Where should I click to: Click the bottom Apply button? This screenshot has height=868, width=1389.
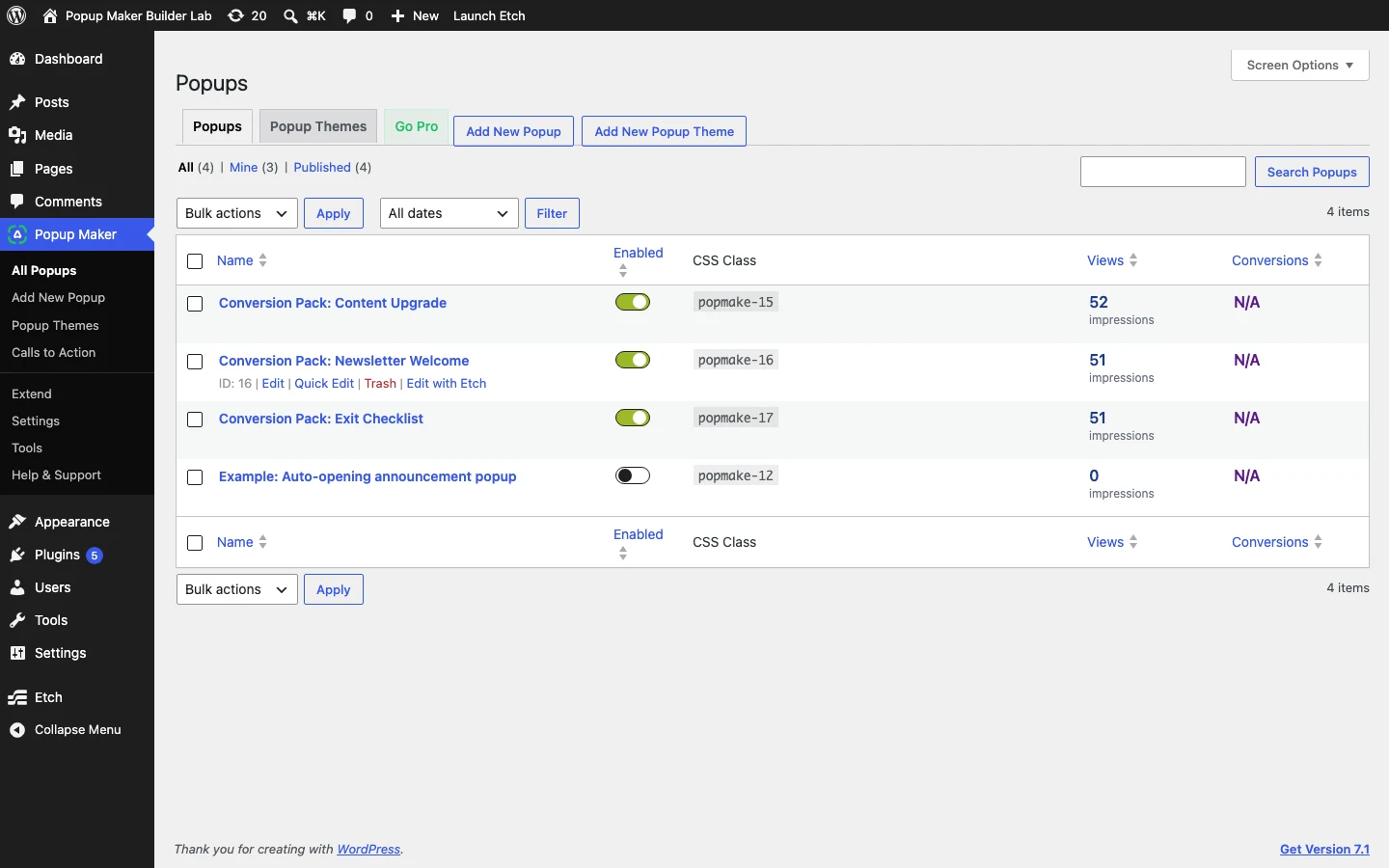click(334, 589)
